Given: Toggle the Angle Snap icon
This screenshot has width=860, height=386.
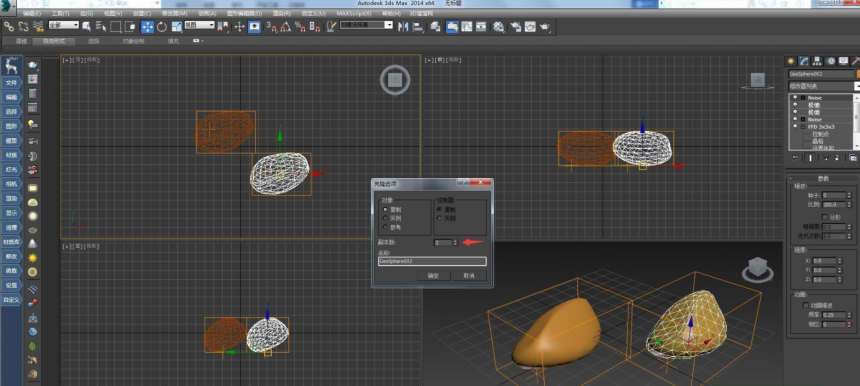Looking at the screenshot, I should click(286, 26).
